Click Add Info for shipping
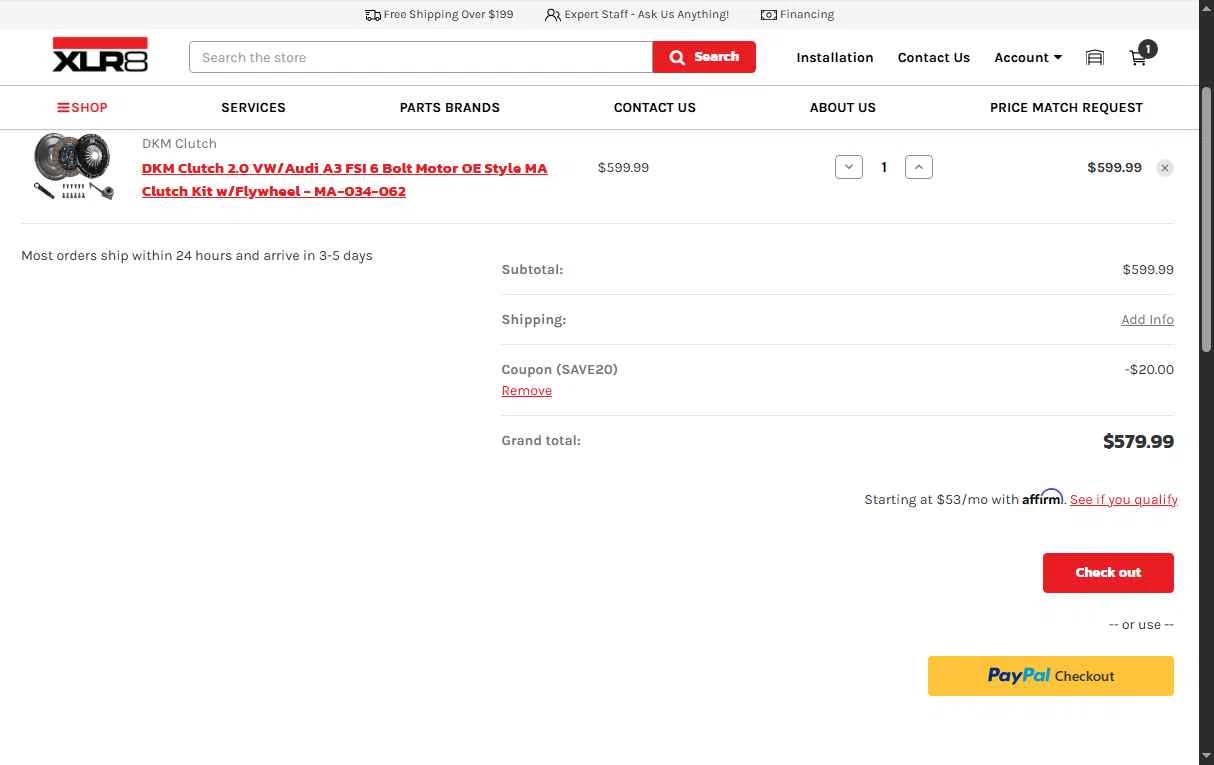 (x=1147, y=320)
